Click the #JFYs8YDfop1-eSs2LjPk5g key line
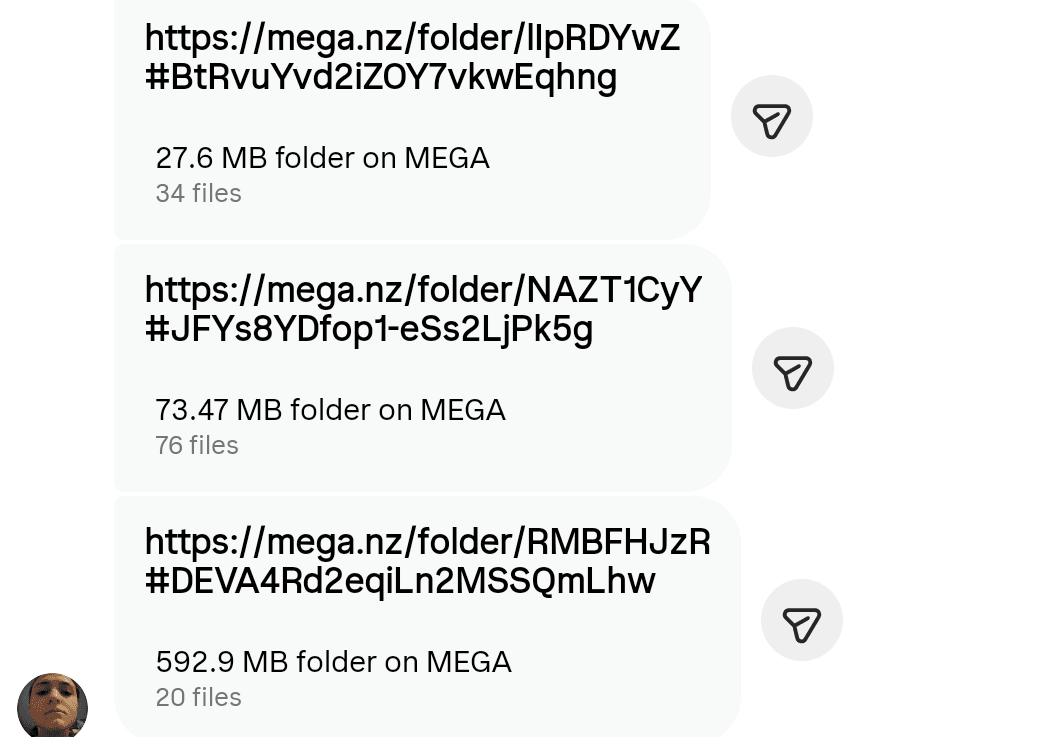The image size is (1049, 737). coord(368,330)
